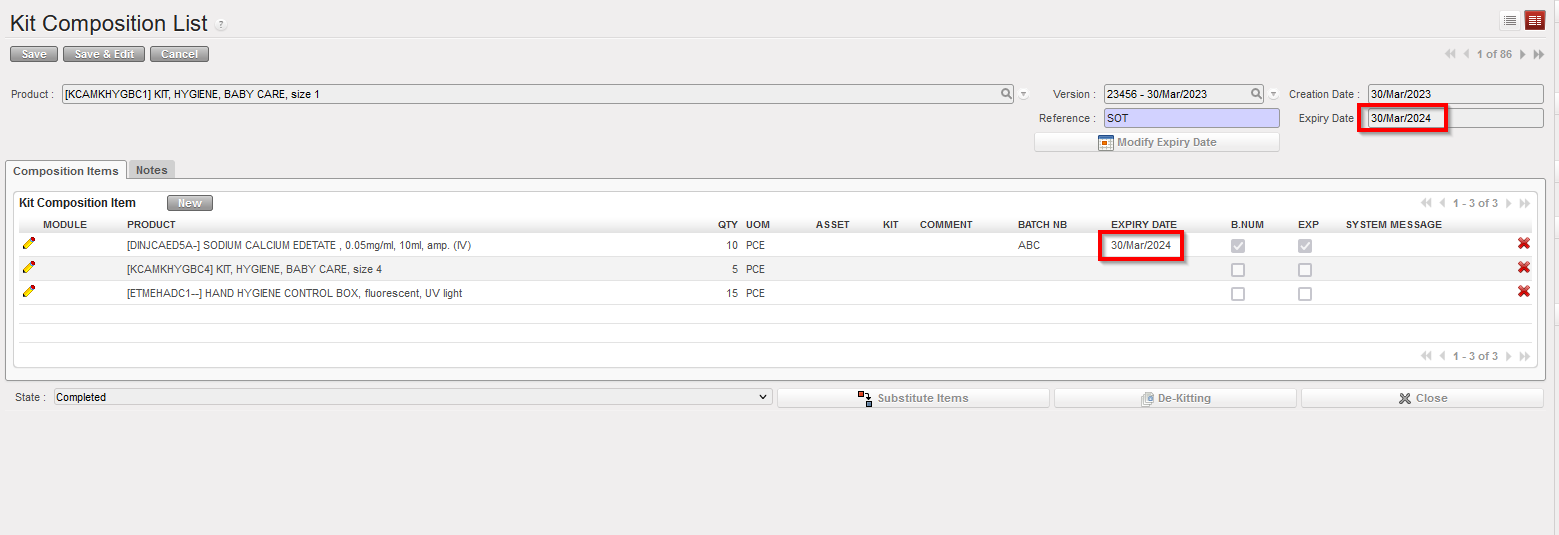Open help question mark beside Kit Composition List

[x=221, y=25]
